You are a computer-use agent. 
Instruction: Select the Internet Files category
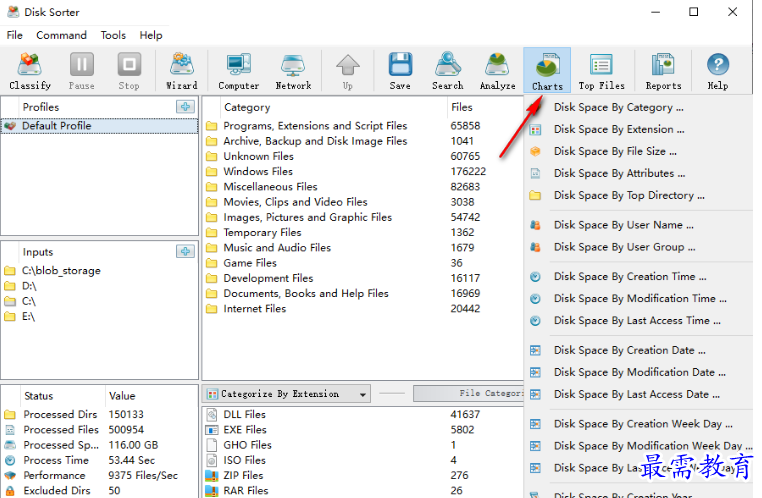[363, 309]
